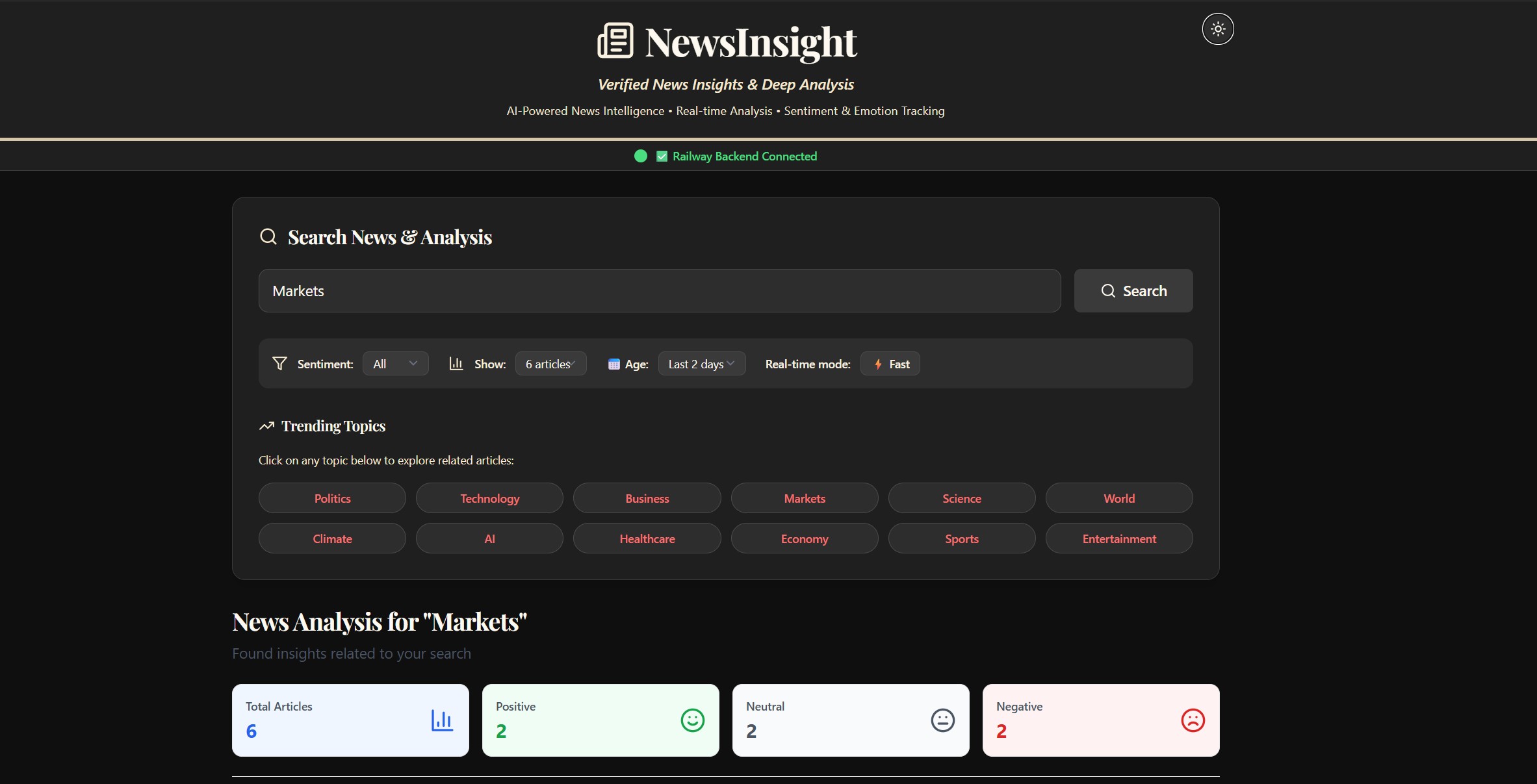Screen dimensions: 1537x784
Task: Expand the Age Last 2 days dropdown
Action: (x=701, y=364)
